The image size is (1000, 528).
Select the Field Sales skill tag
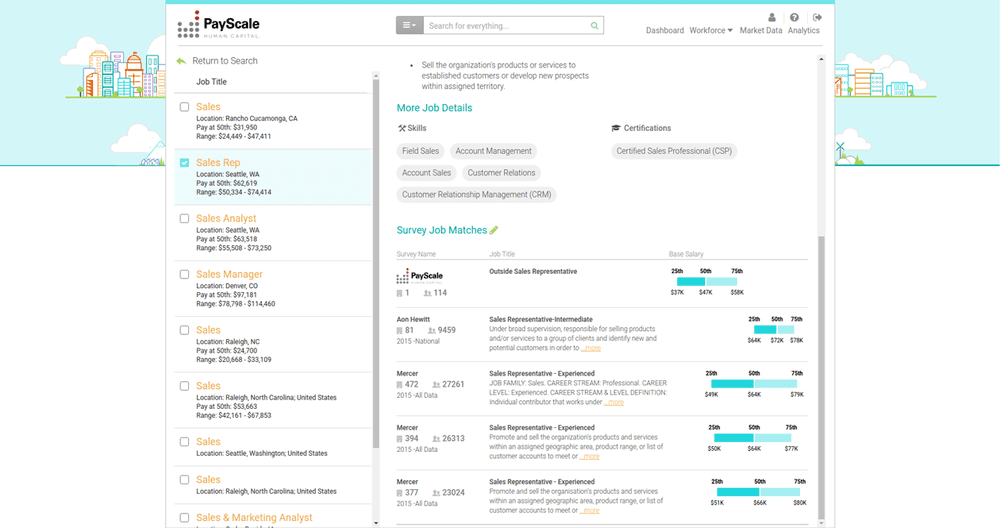[x=420, y=151]
